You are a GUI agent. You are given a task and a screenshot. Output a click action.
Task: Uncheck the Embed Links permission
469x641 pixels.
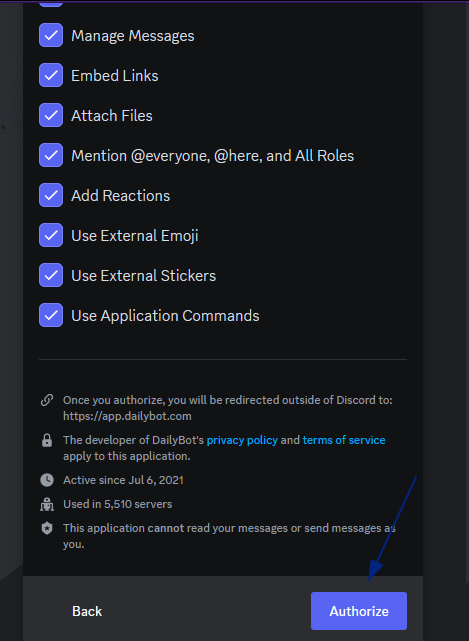point(51,75)
